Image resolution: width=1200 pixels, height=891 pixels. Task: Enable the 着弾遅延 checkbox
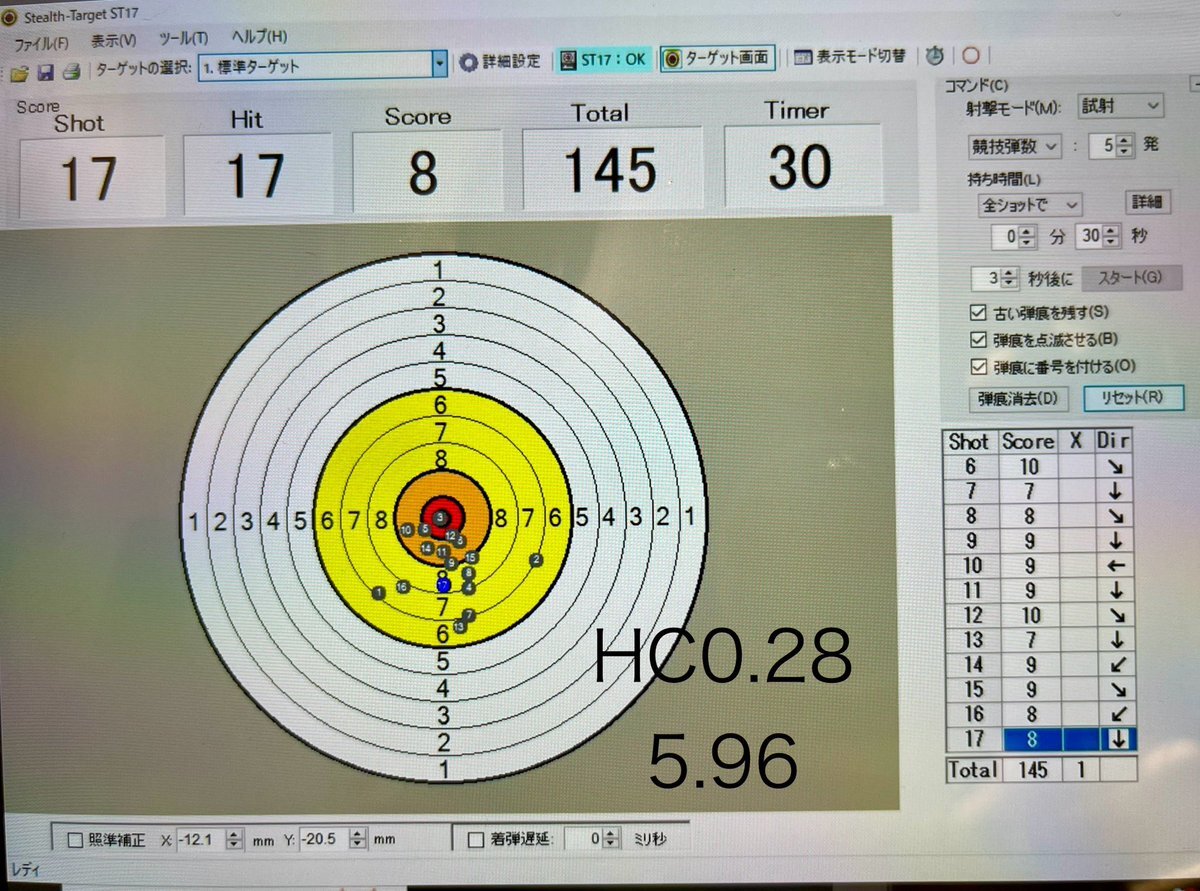click(x=475, y=839)
